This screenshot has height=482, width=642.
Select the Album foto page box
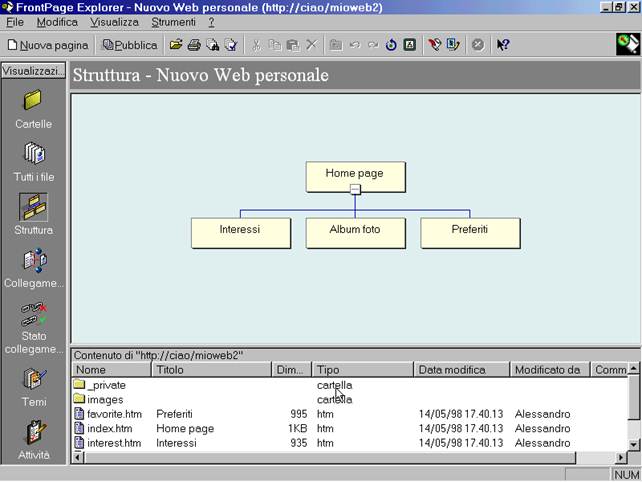(x=355, y=233)
